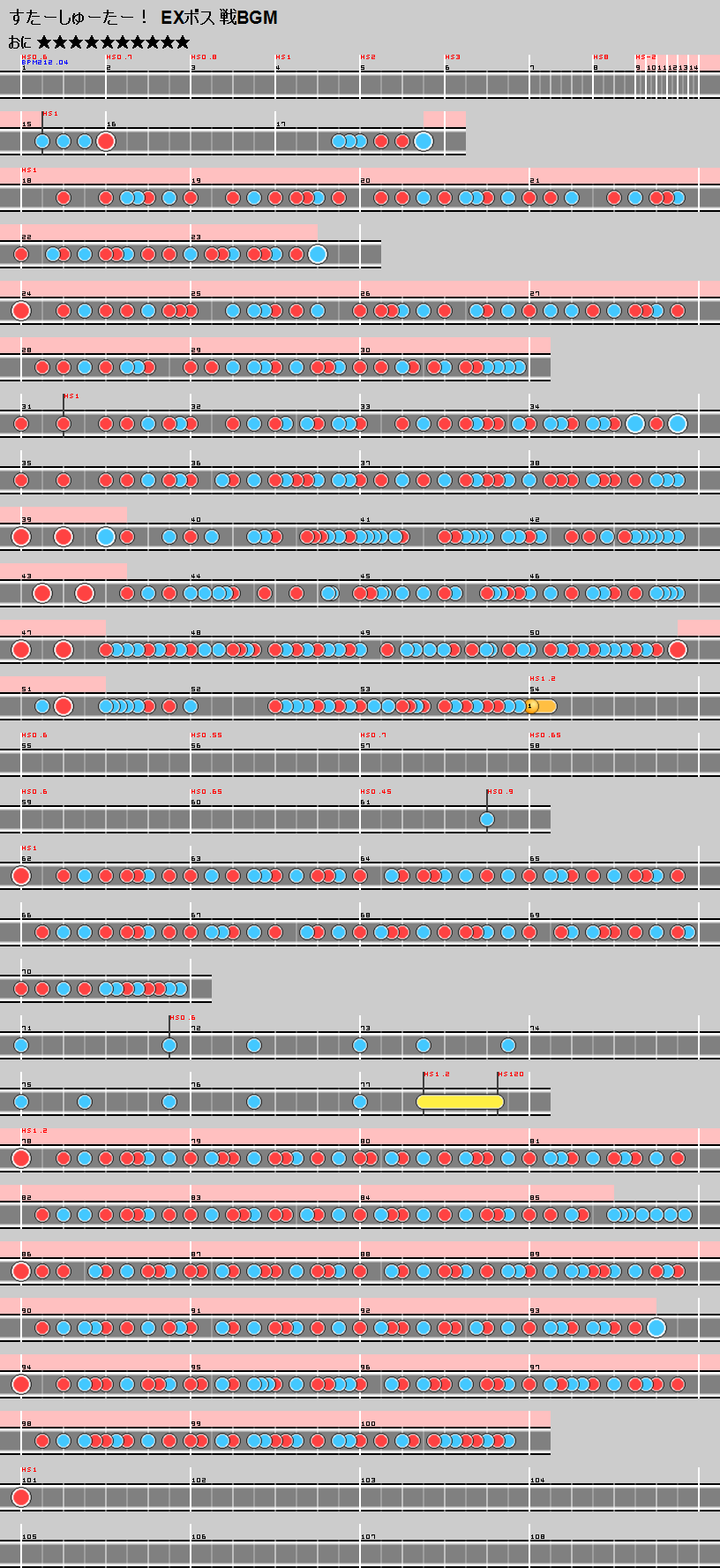Click the big red note starting measure 78
Screen dimensions: 720x1568
(x=21, y=1158)
